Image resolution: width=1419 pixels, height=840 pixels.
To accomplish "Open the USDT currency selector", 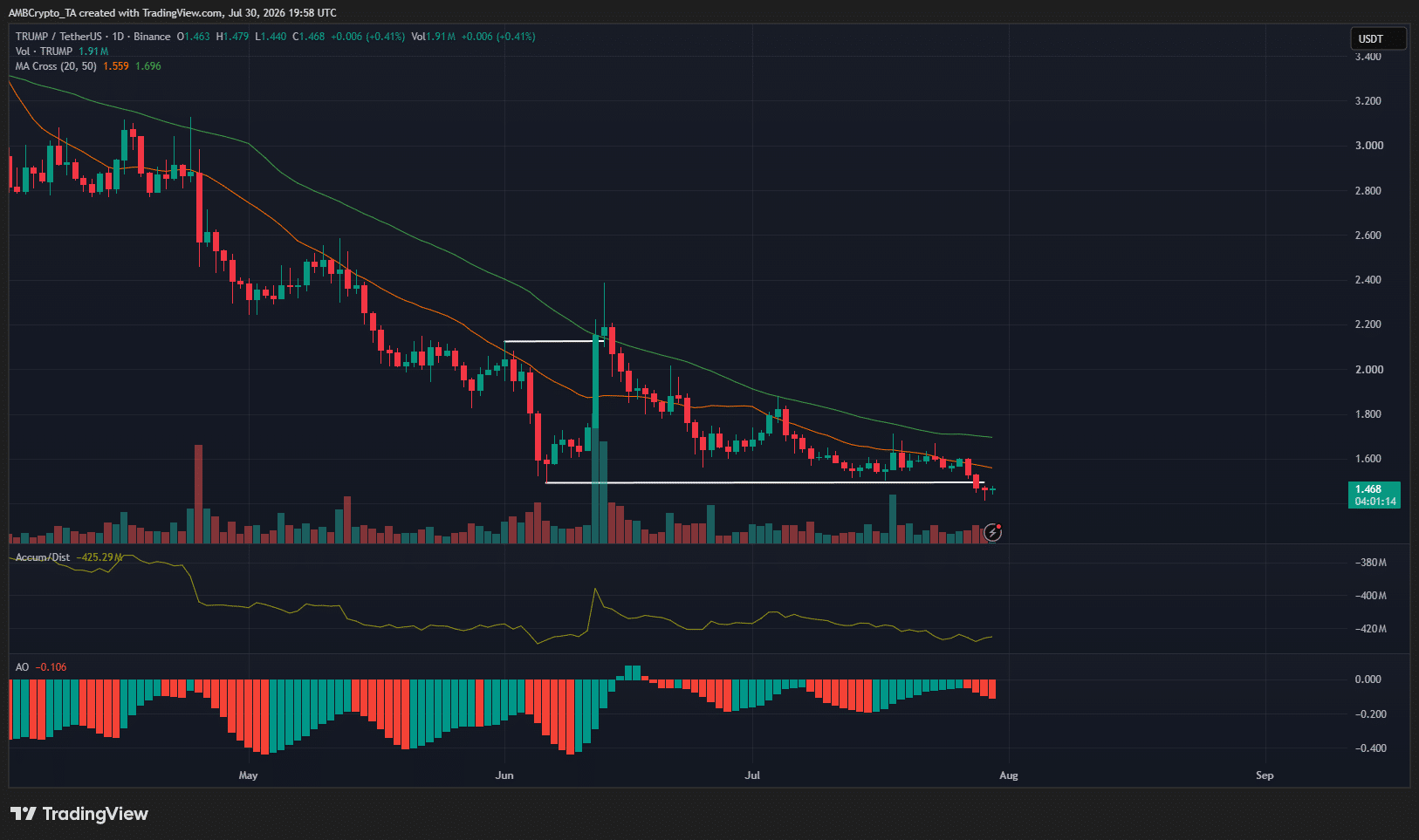I will coord(1378,38).
